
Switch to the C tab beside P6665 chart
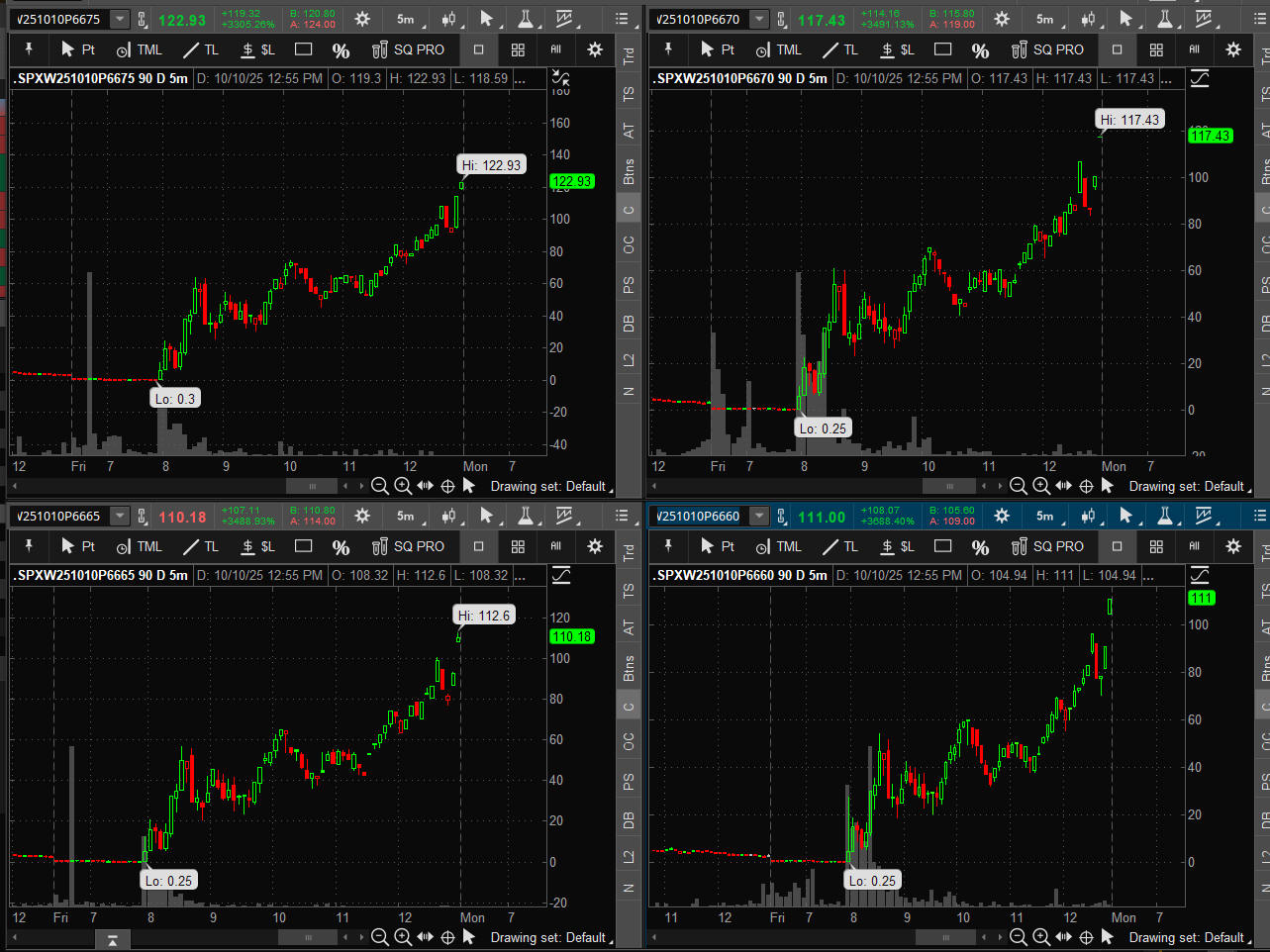tap(629, 707)
